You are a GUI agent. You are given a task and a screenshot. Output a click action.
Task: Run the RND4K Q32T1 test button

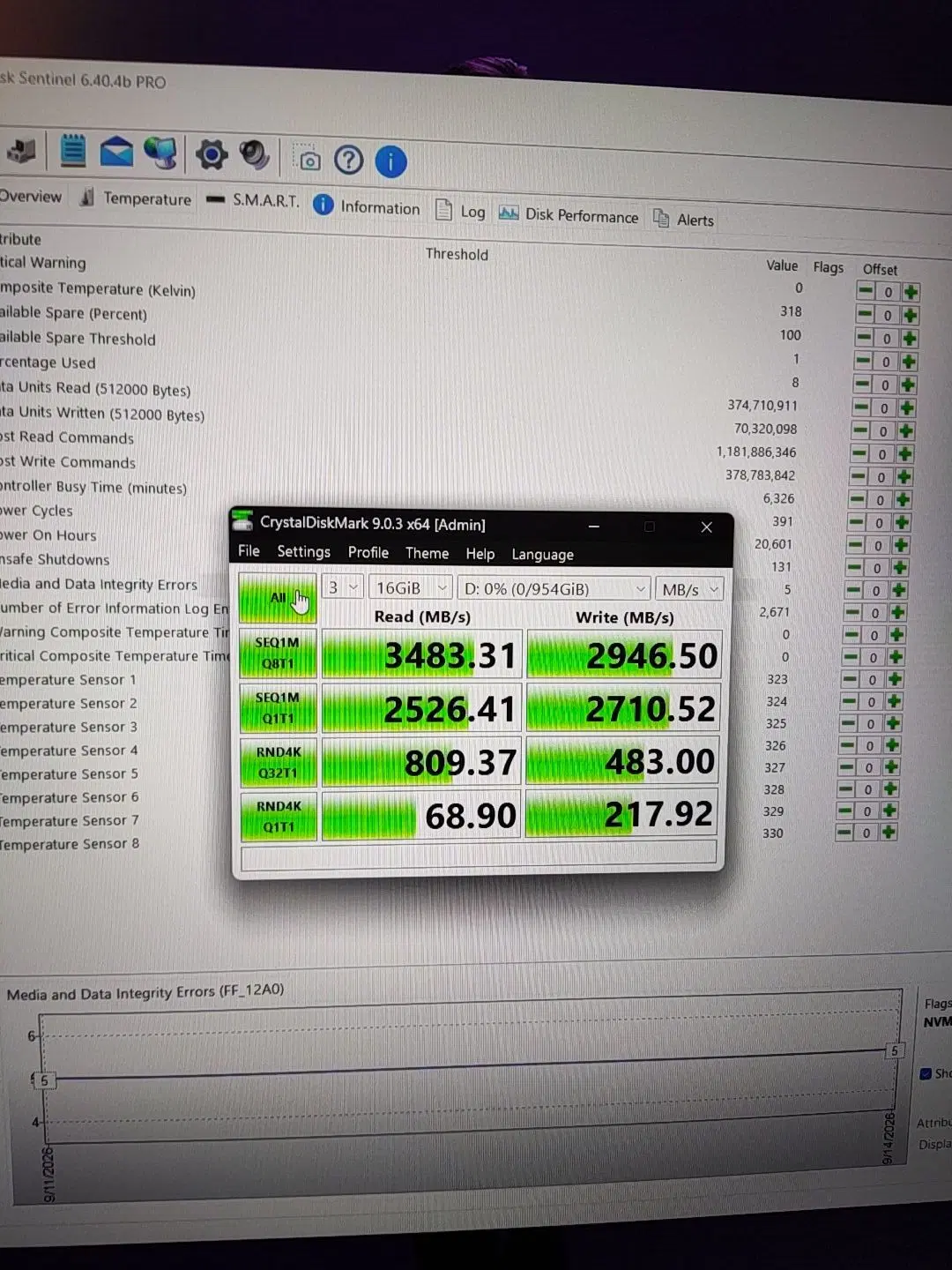pyautogui.click(x=278, y=762)
